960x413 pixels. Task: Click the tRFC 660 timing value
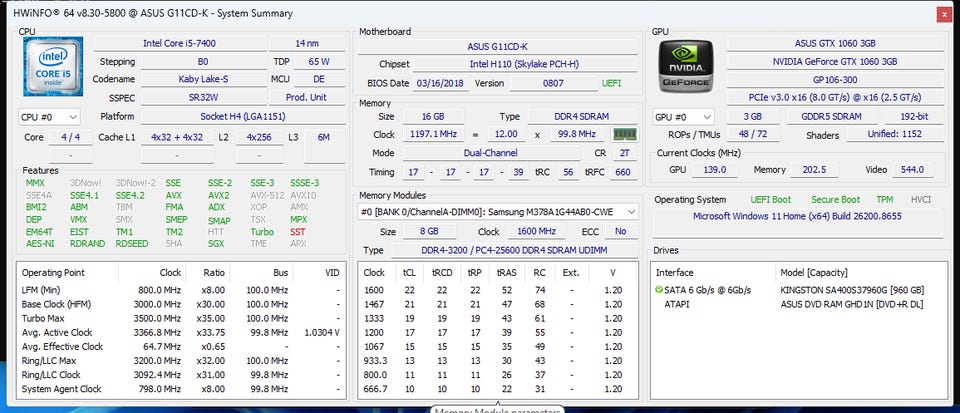pyautogui.click(x=623, y=172)
